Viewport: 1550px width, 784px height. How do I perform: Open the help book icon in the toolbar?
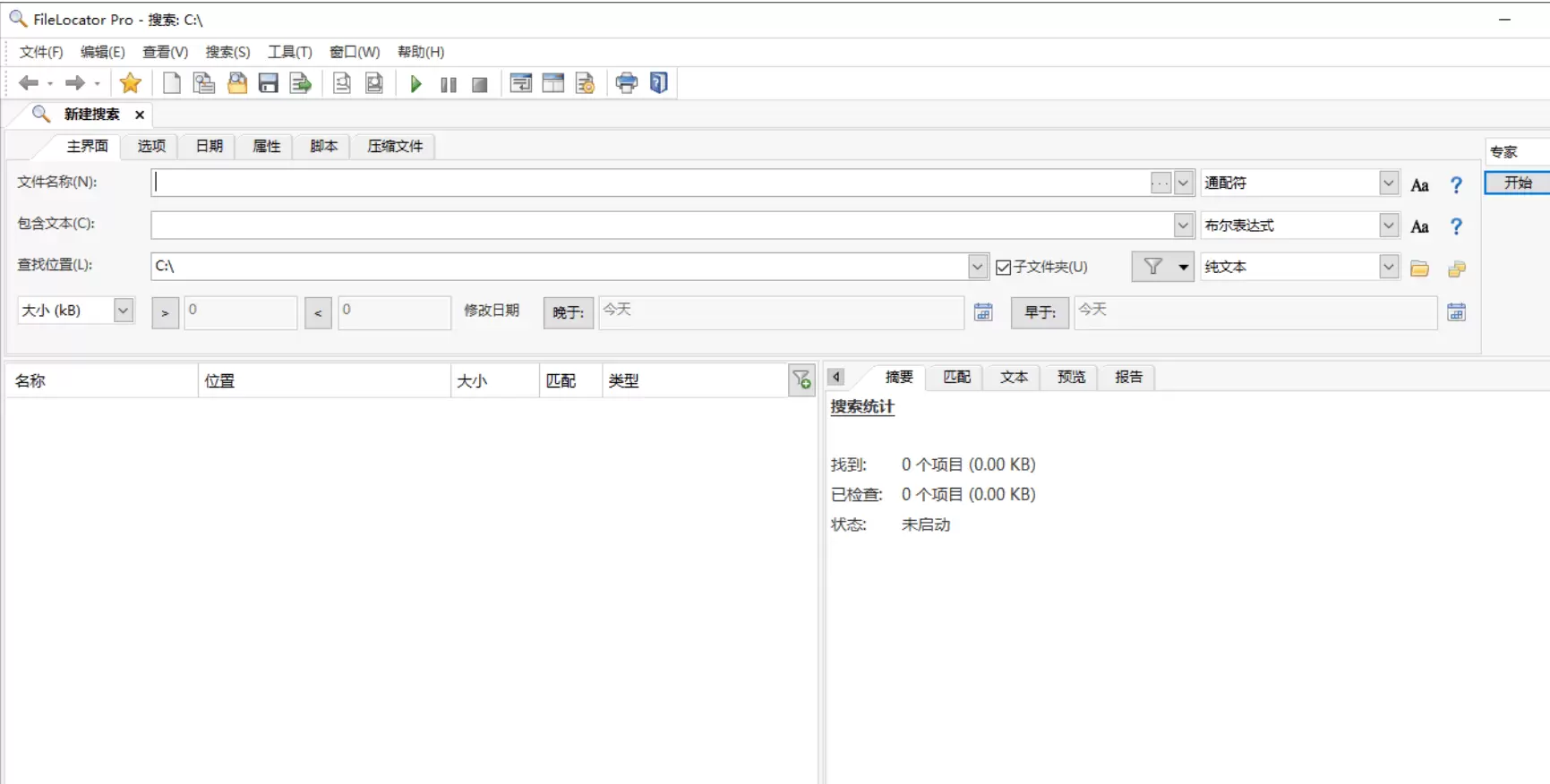coord(659,83)
